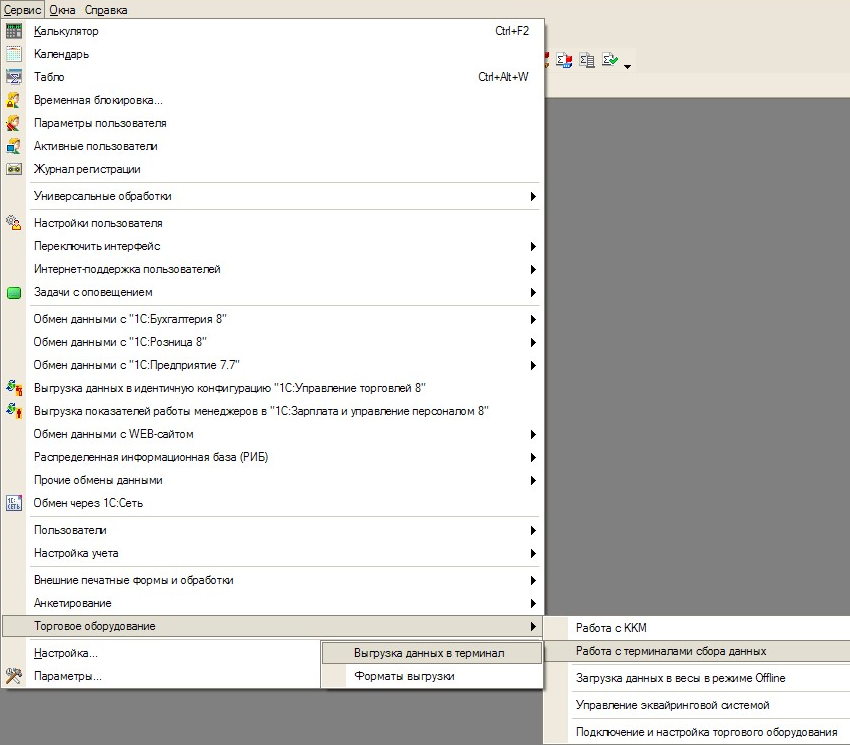This screenshot has width=850, height=745.
Task: Expand Интернет-поддержка пользователей submenu arrow
Action: (x=533, y=269)
